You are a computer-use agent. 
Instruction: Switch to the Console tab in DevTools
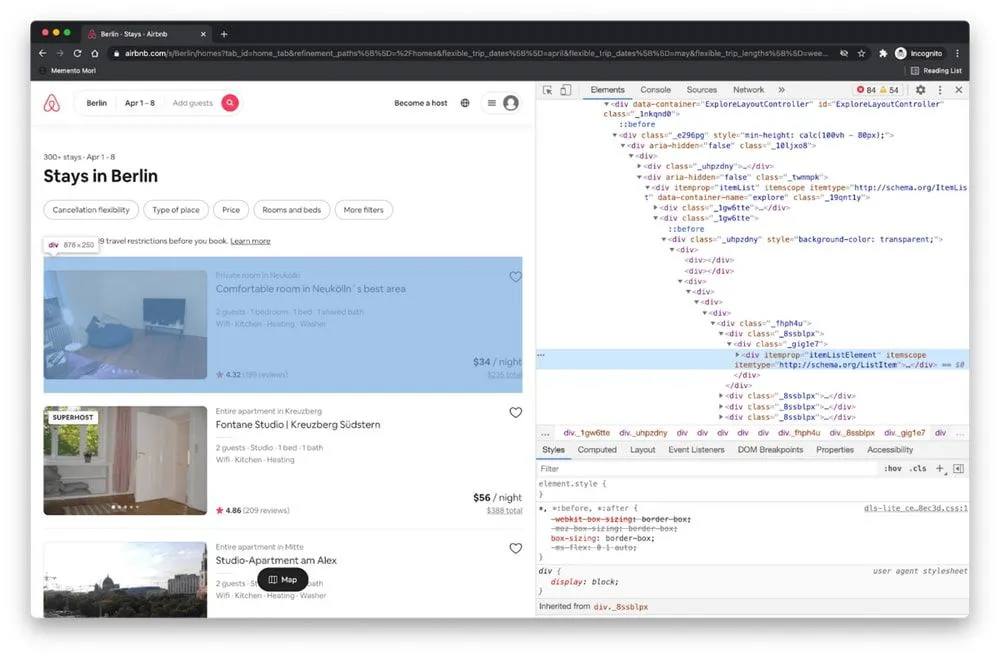click(x=655, y=89)
